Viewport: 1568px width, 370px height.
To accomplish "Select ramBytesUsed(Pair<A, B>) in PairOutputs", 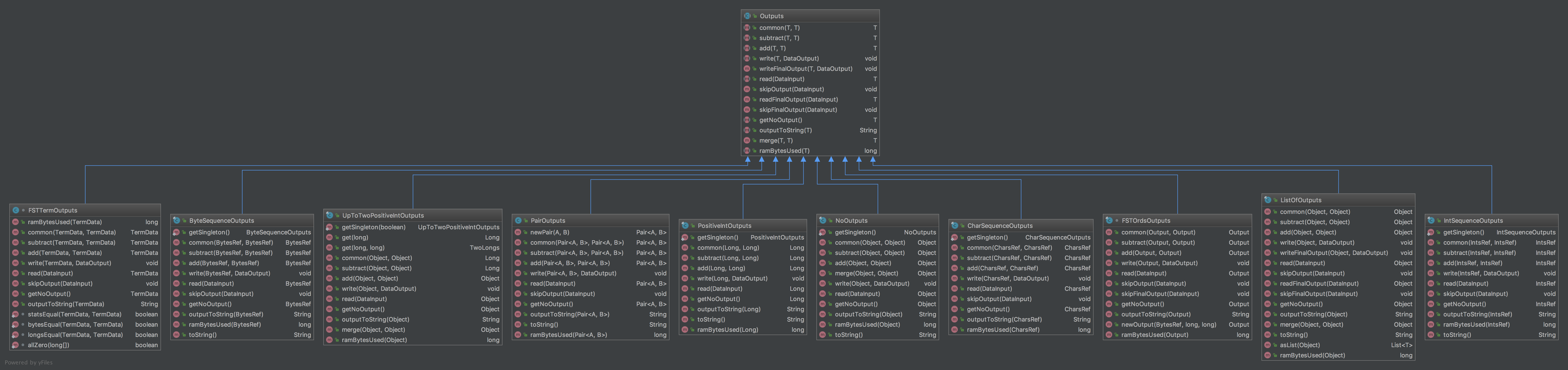I will coord(568,335).
